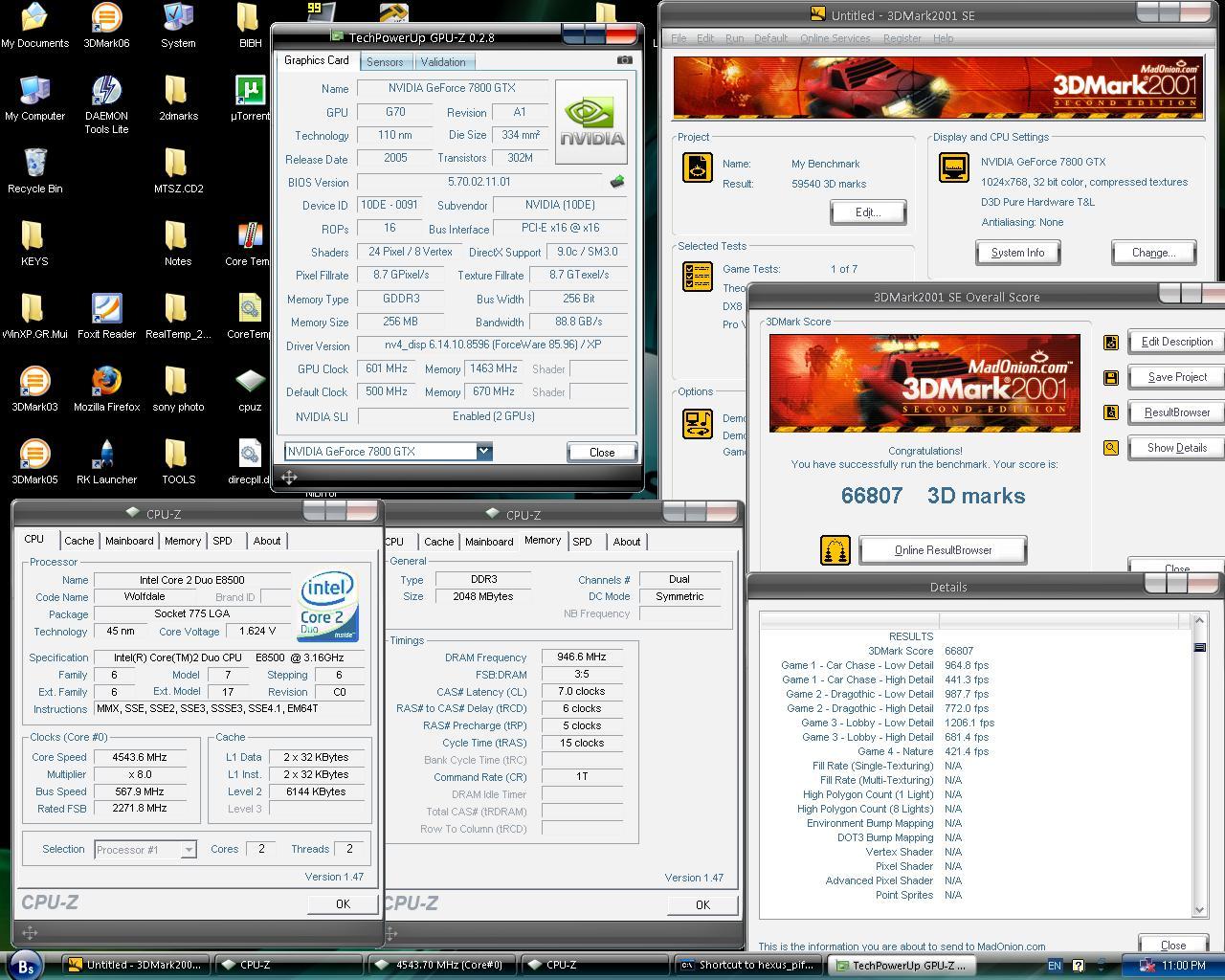Expand the Processor #1 selection combo
This screenshot has height=980, width=1225.
coord(189,849)
